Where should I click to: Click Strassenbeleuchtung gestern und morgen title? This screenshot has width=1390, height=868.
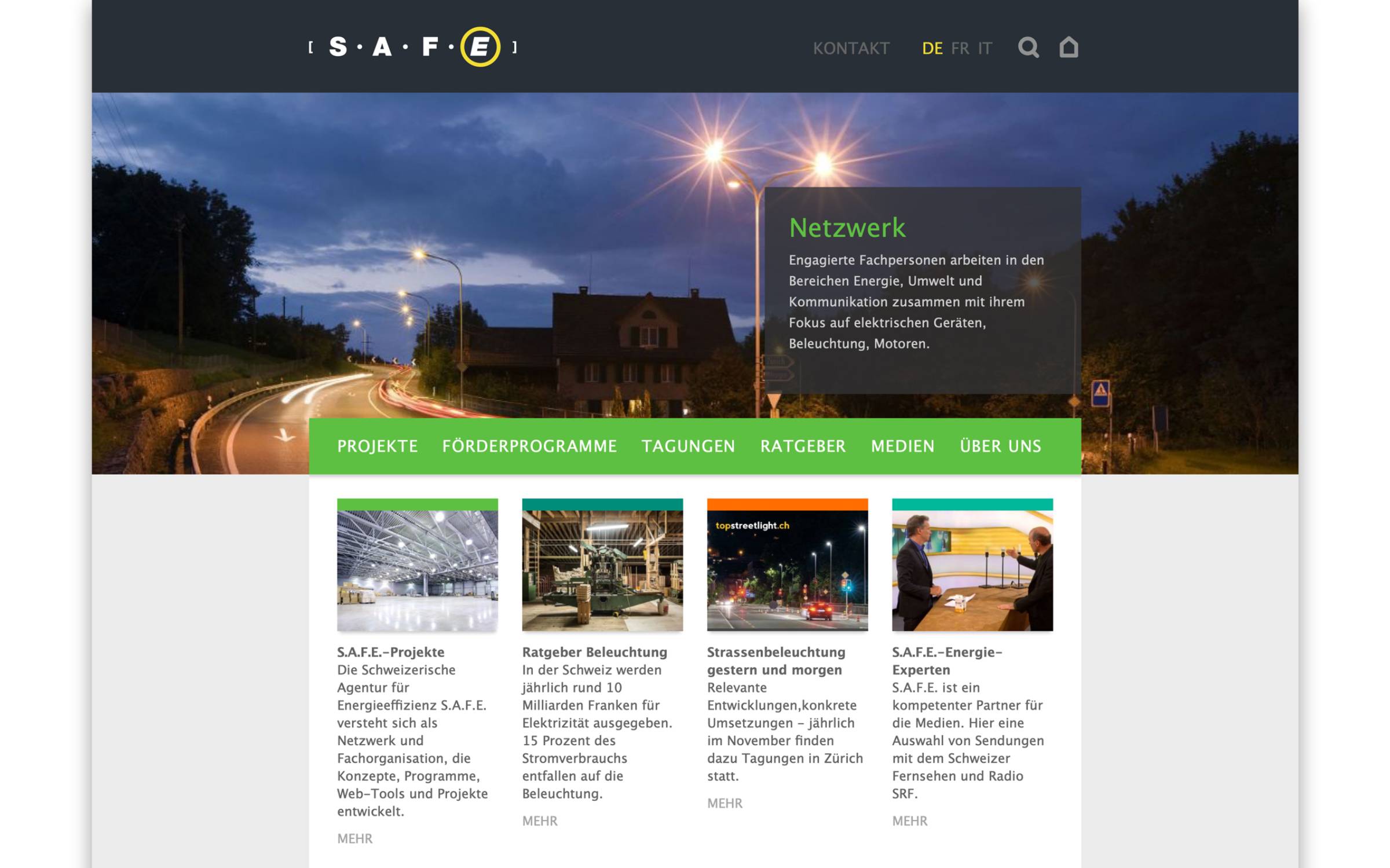click(776, 661)
